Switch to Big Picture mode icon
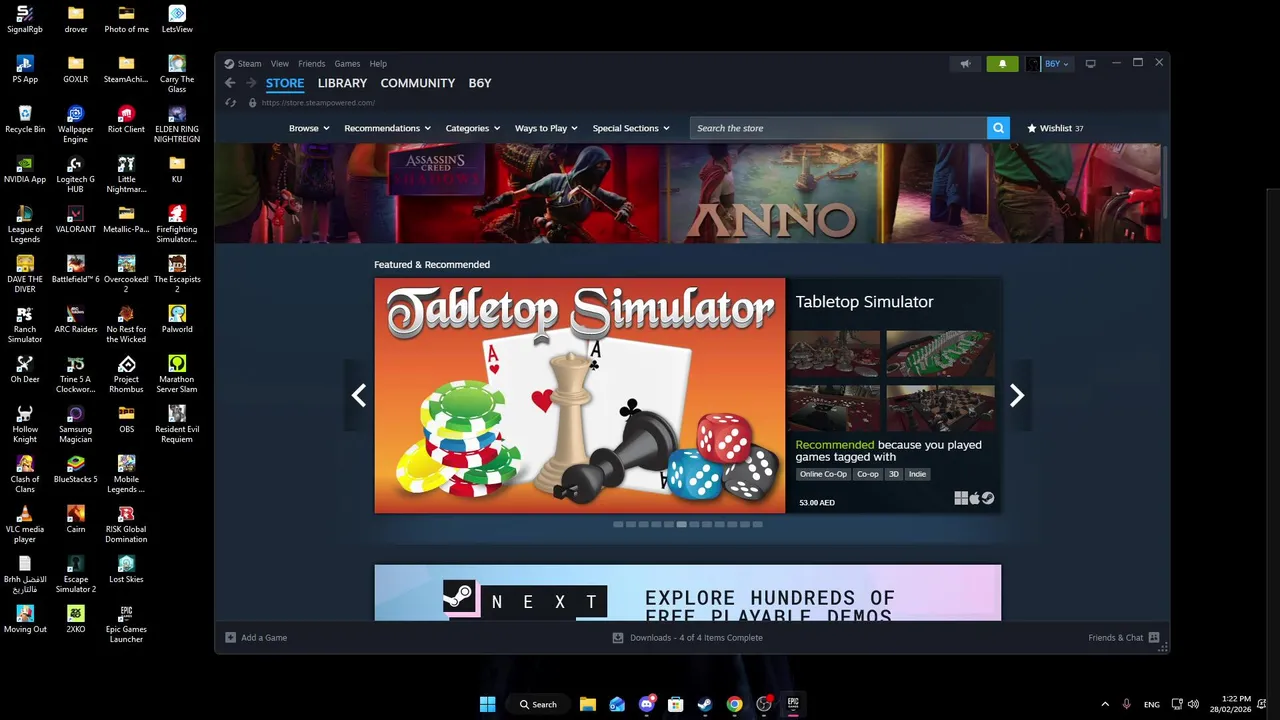This screenshot has width=1280, height=720. (x=1090, y=64)
